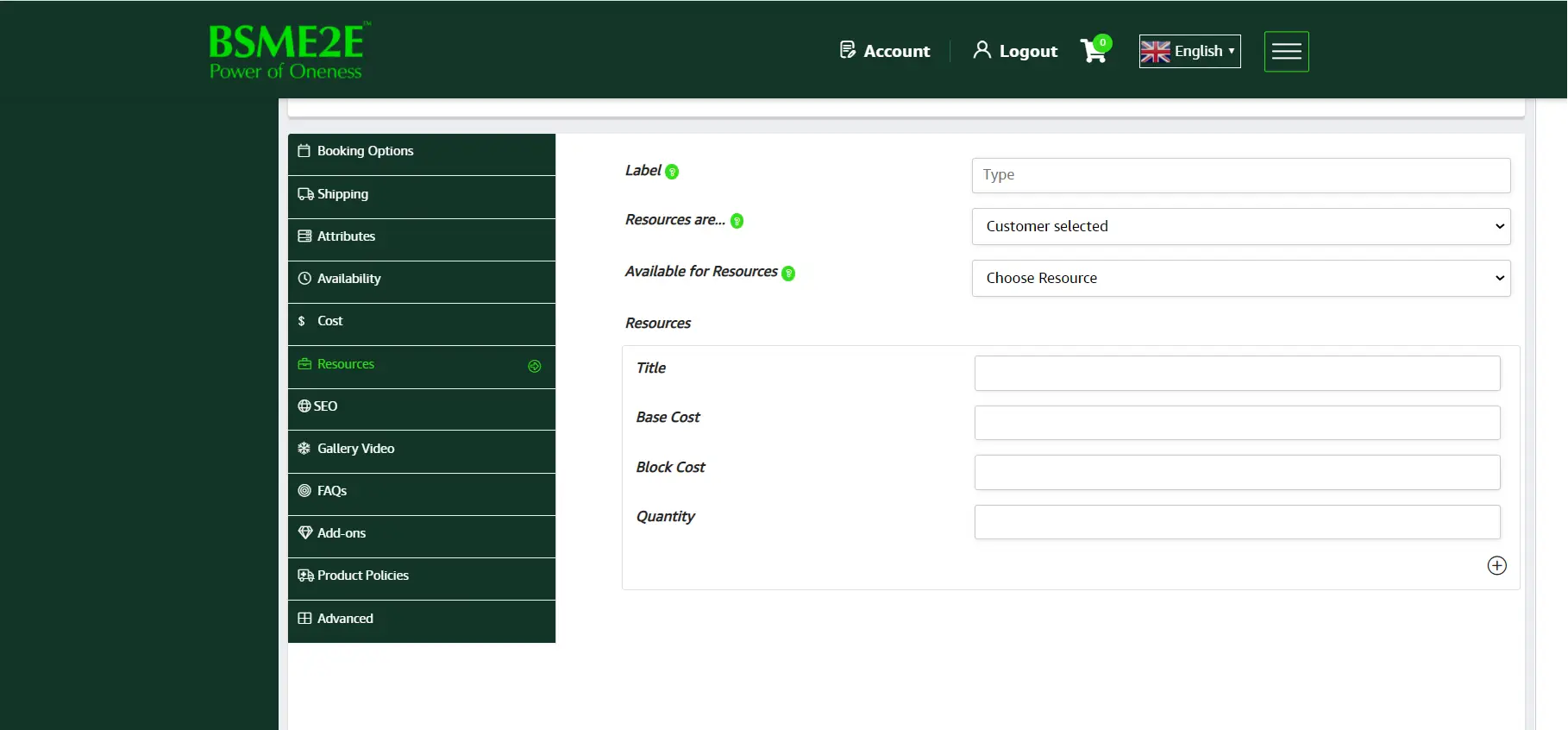Focus the Base Cost field
The image size is (1568, 730).
click(x=1237, y=423)
